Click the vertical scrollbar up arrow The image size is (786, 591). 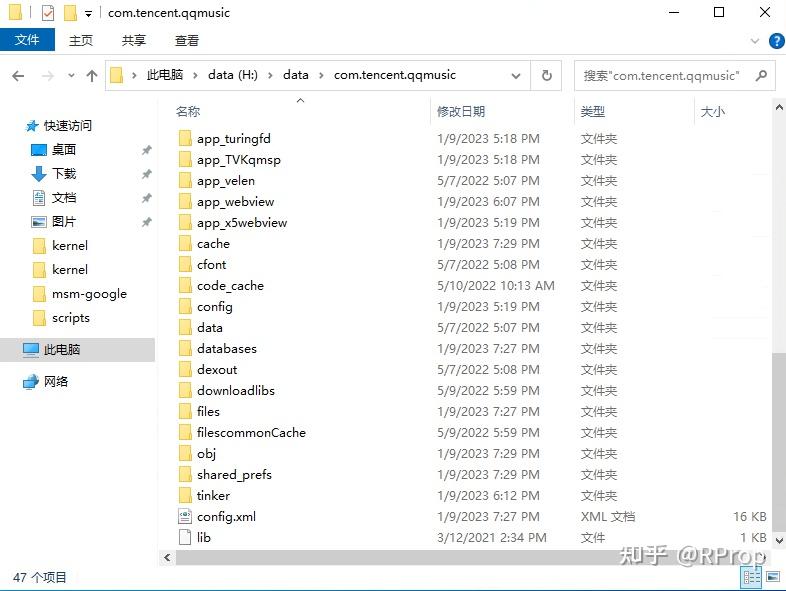[x=779, y=107]
